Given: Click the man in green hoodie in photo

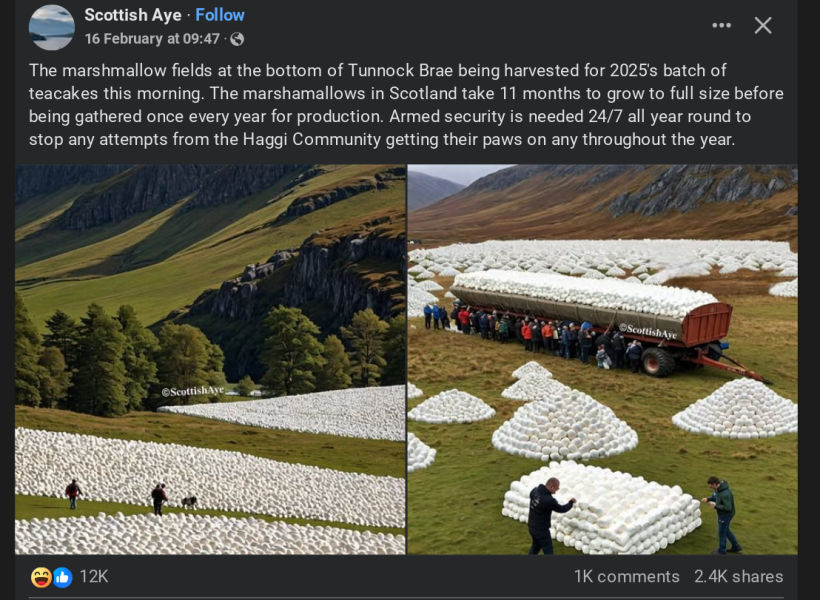Looking at the screenshot, I should pyautogui.click(x=722, y=515).
